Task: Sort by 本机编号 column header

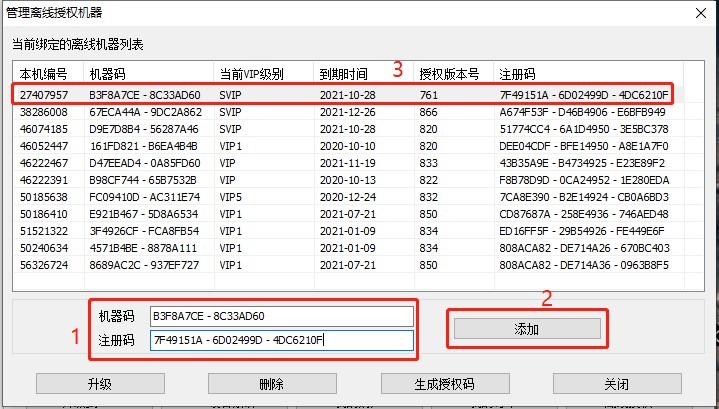Action: (47, 74)
